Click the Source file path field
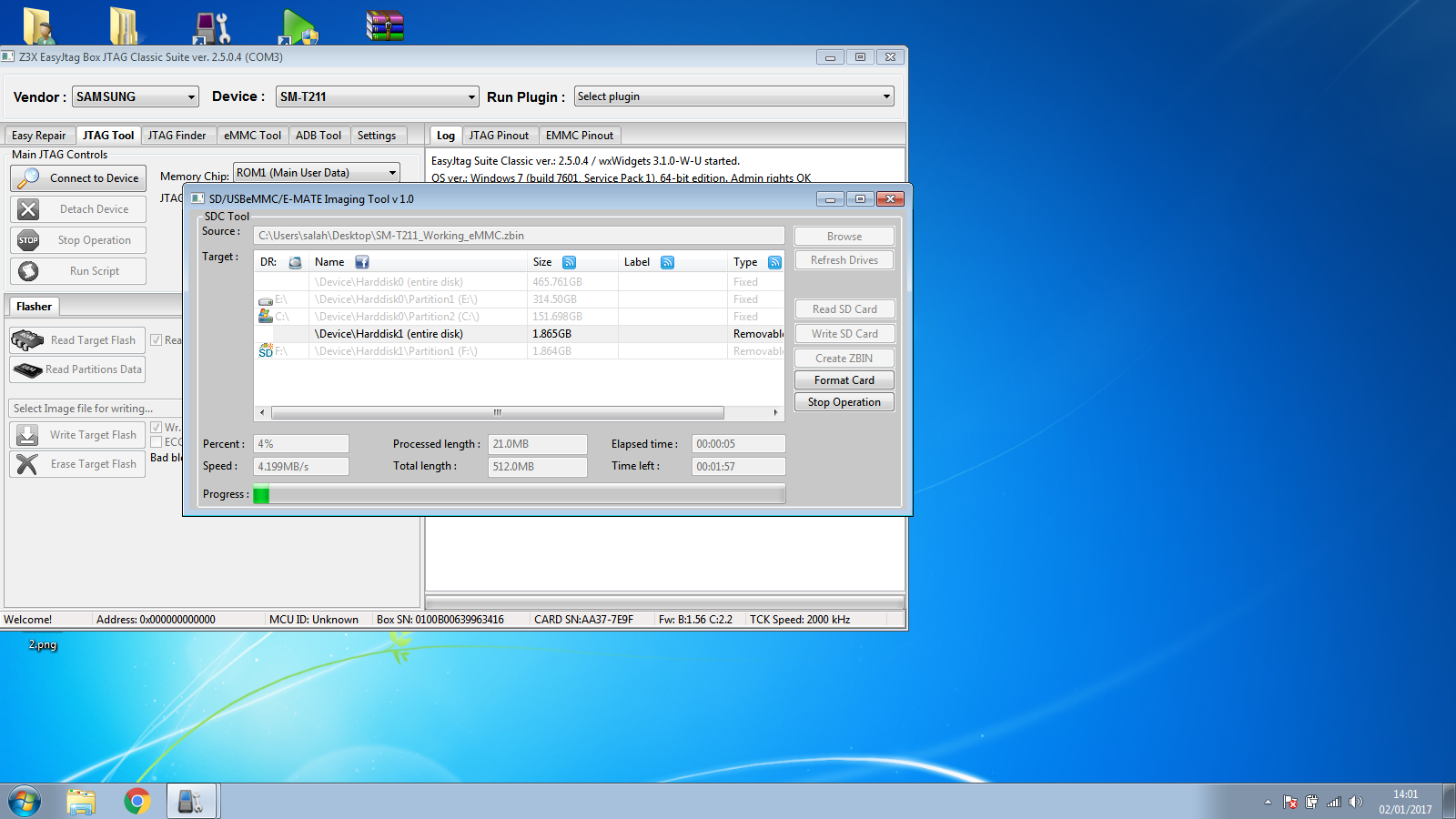Image resolution: width=1456 pixels, height=819 pixels. [x=519, y=236]
